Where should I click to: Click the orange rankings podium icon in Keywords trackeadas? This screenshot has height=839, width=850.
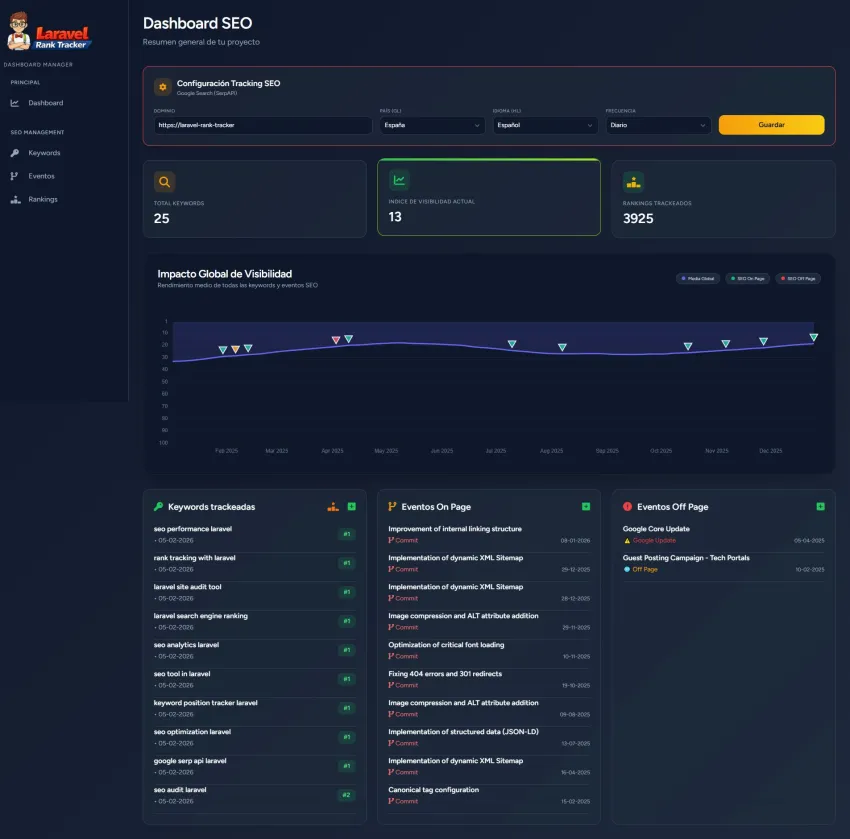click(333, 507)
